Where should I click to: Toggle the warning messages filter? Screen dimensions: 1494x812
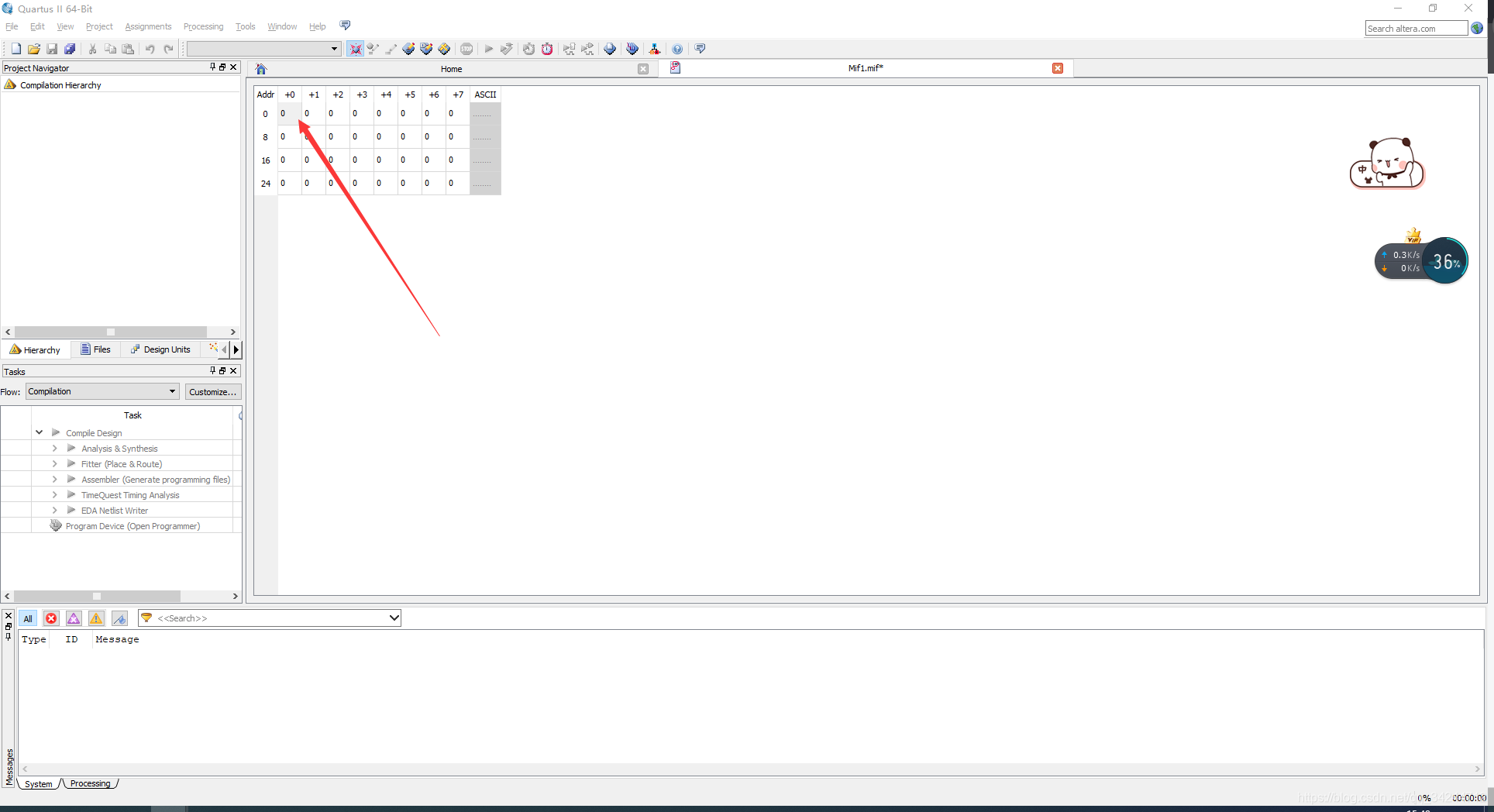[95, 618]
